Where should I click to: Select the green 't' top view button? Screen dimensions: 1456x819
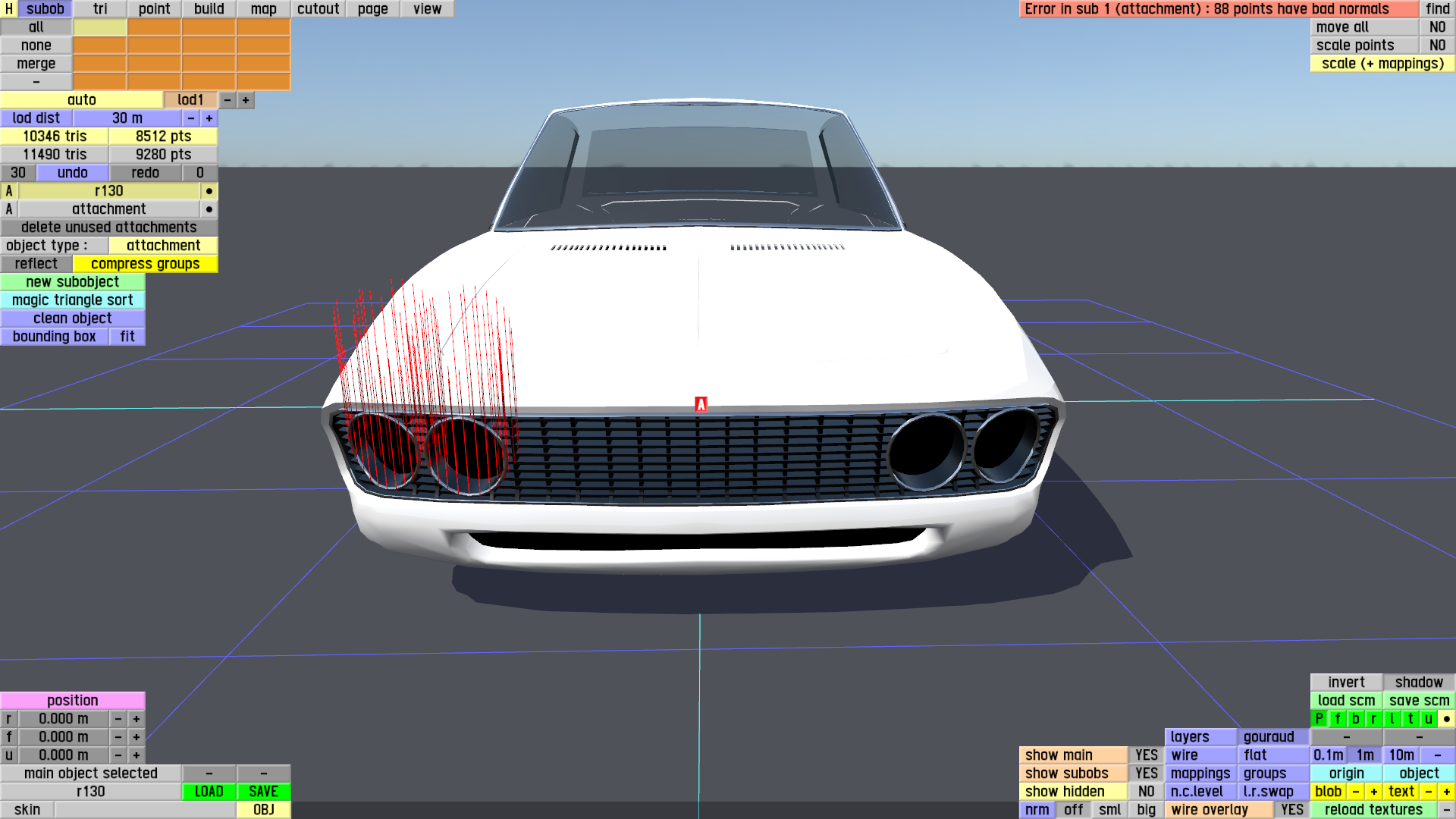tap(1410, 719)
